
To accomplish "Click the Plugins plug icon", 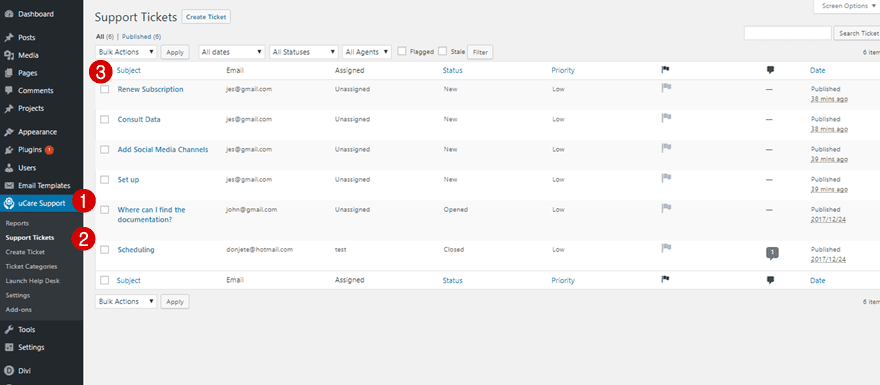I will point(8,150).
